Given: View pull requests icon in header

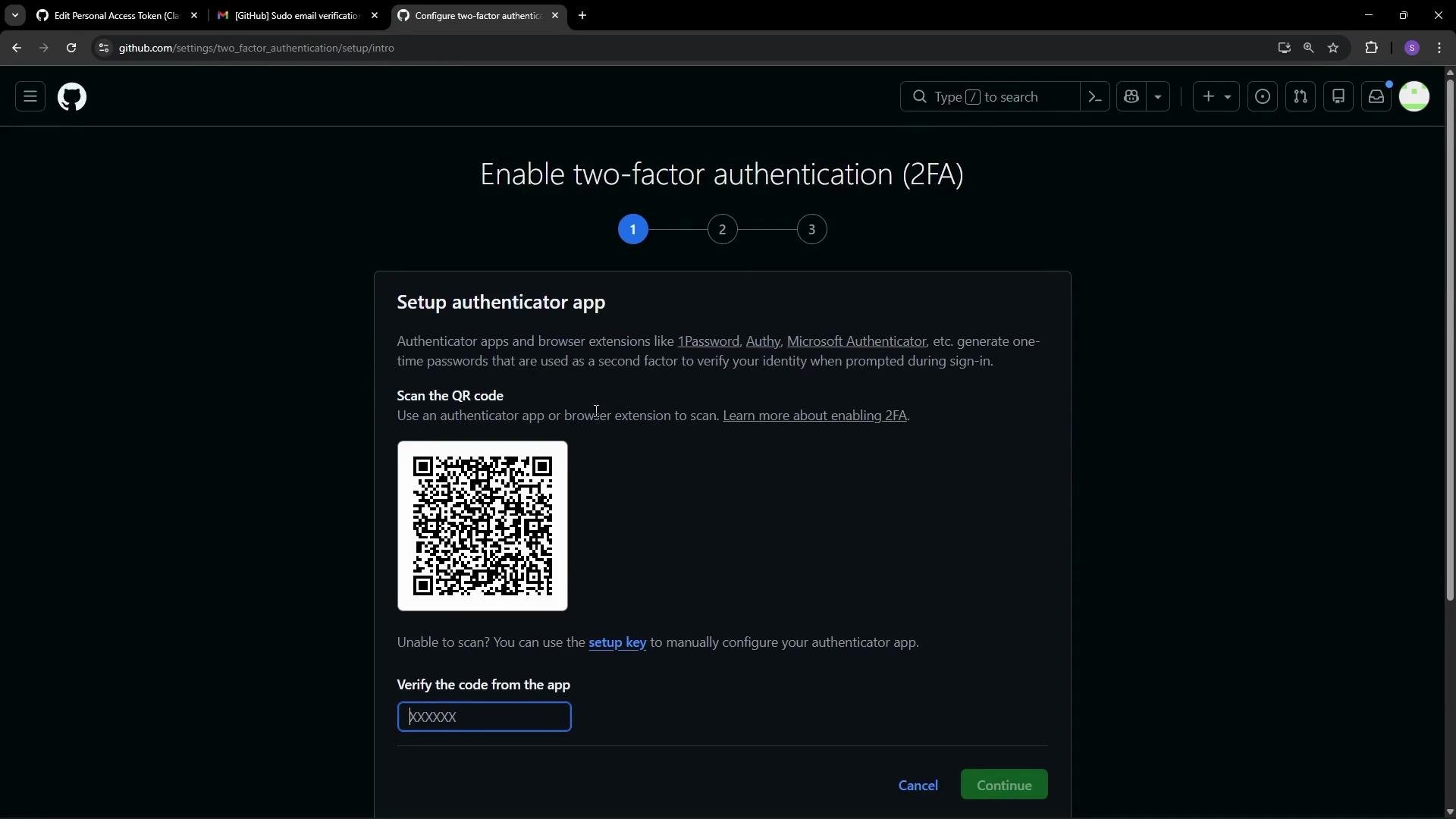Looking at the screenshot, I should click(x=1301, y=96).
